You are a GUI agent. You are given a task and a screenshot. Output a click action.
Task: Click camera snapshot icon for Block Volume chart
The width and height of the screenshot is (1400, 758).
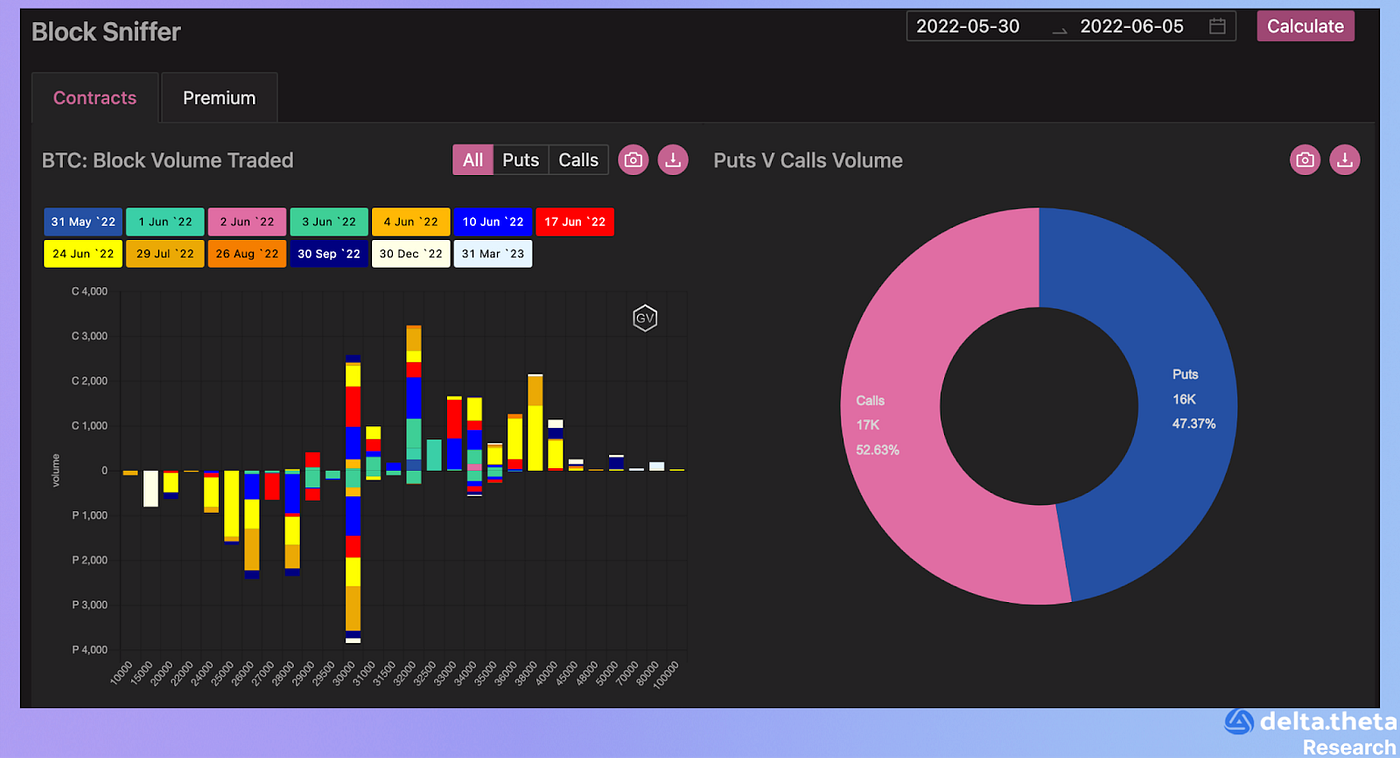pos(633,160)
